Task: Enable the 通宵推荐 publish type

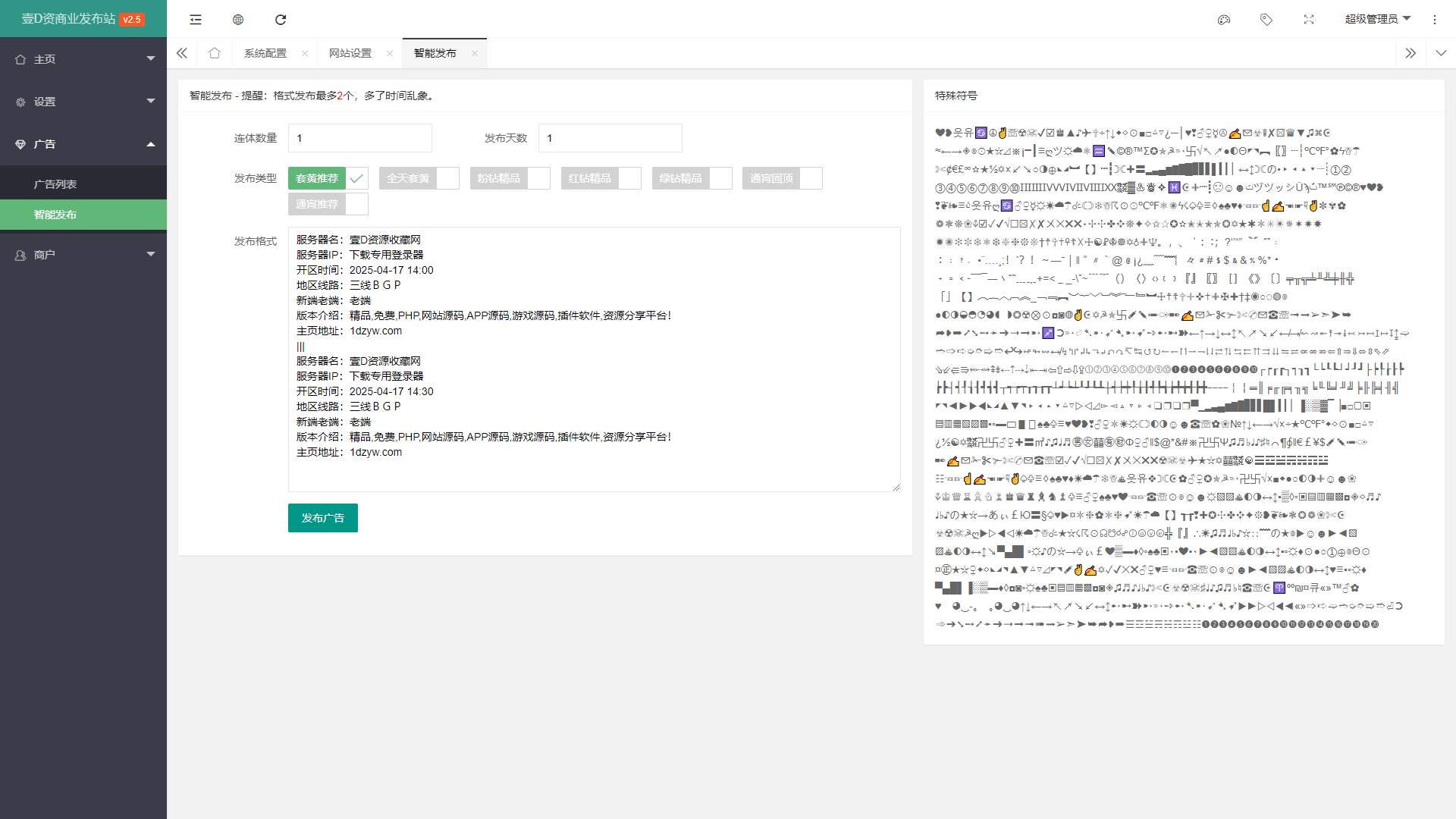Action: pos(328,204)
